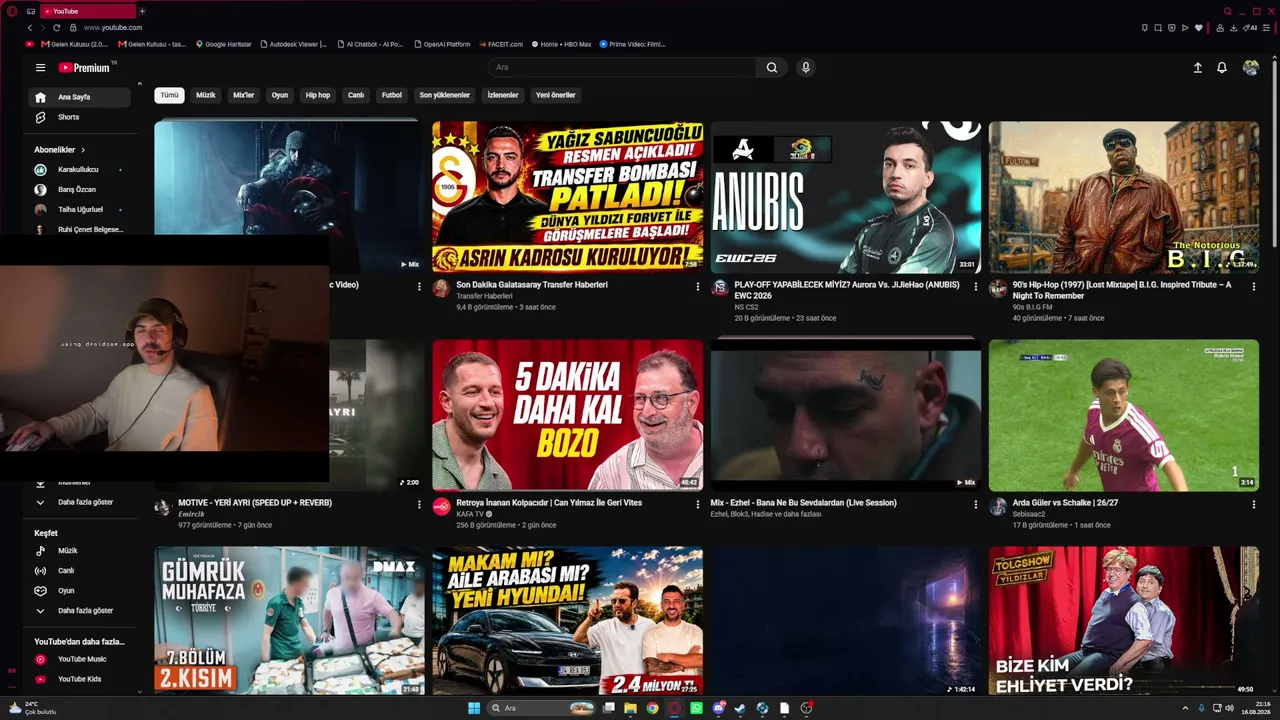Open Talha Uğurluel subscription channel
1280x720 pixels.
click(x=79, y=210)
